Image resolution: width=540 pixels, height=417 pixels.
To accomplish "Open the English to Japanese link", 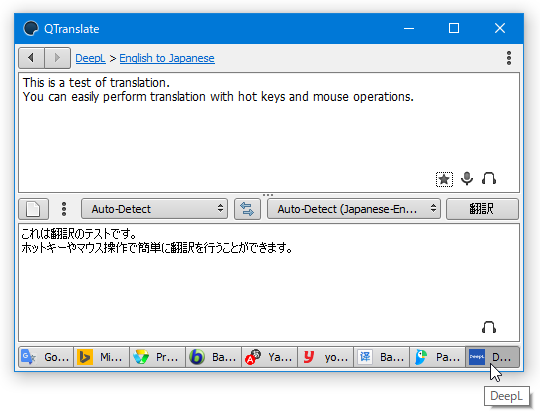I will 167,58.
